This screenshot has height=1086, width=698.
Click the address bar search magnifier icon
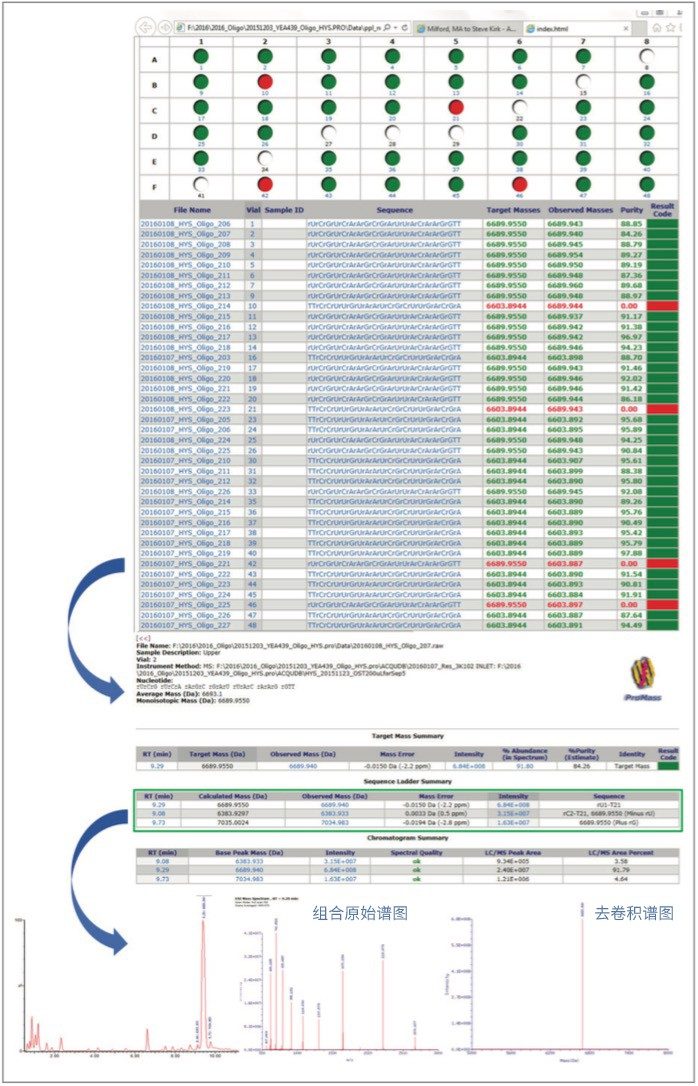point(386,28)
